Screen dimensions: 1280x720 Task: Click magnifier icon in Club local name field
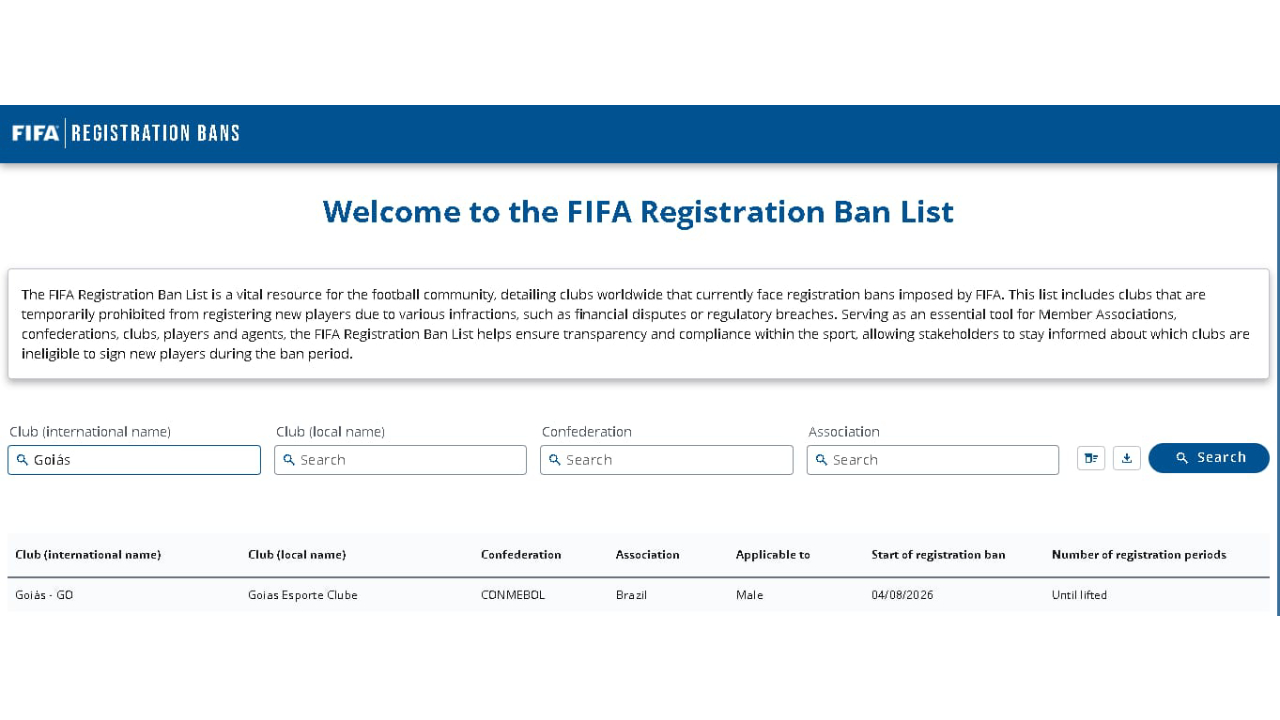289,460
